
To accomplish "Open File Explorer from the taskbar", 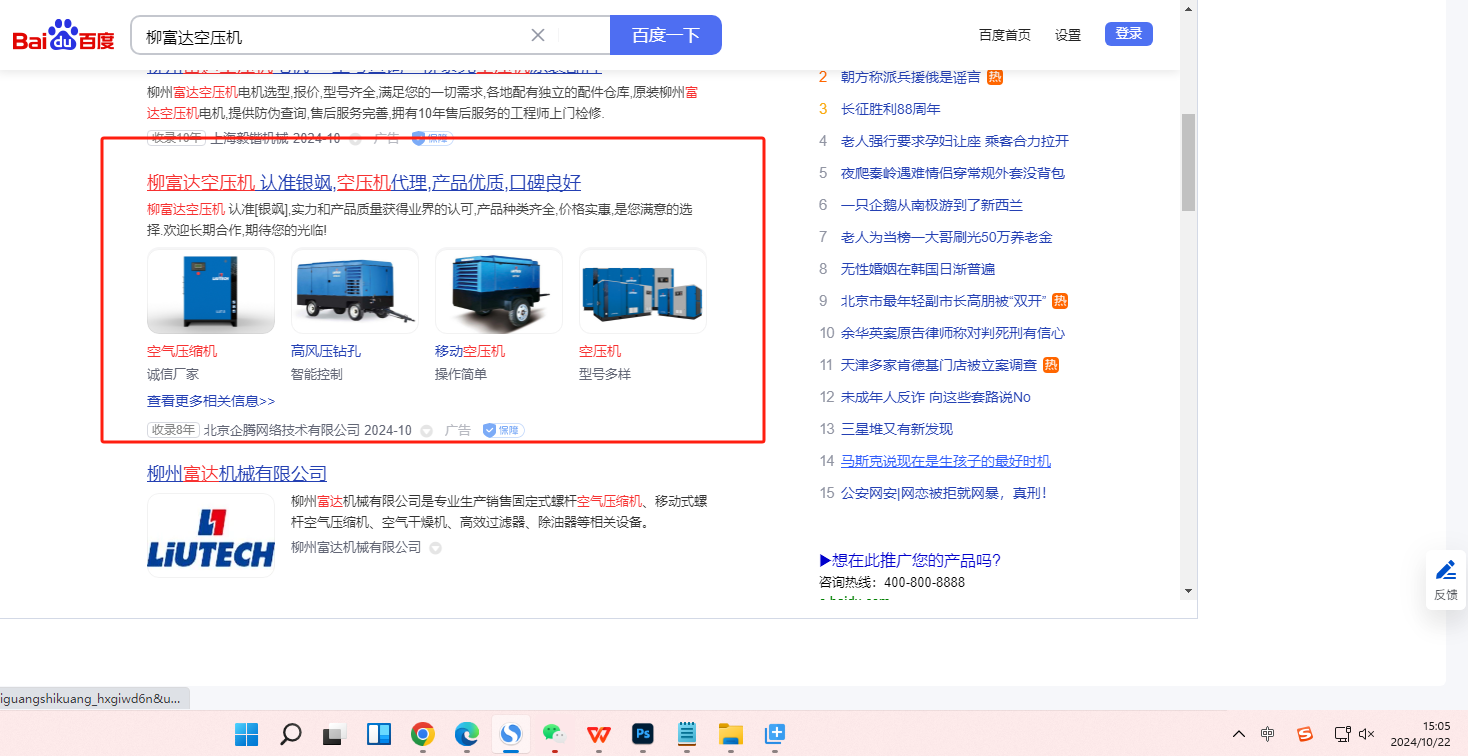I will click(731, 734).
